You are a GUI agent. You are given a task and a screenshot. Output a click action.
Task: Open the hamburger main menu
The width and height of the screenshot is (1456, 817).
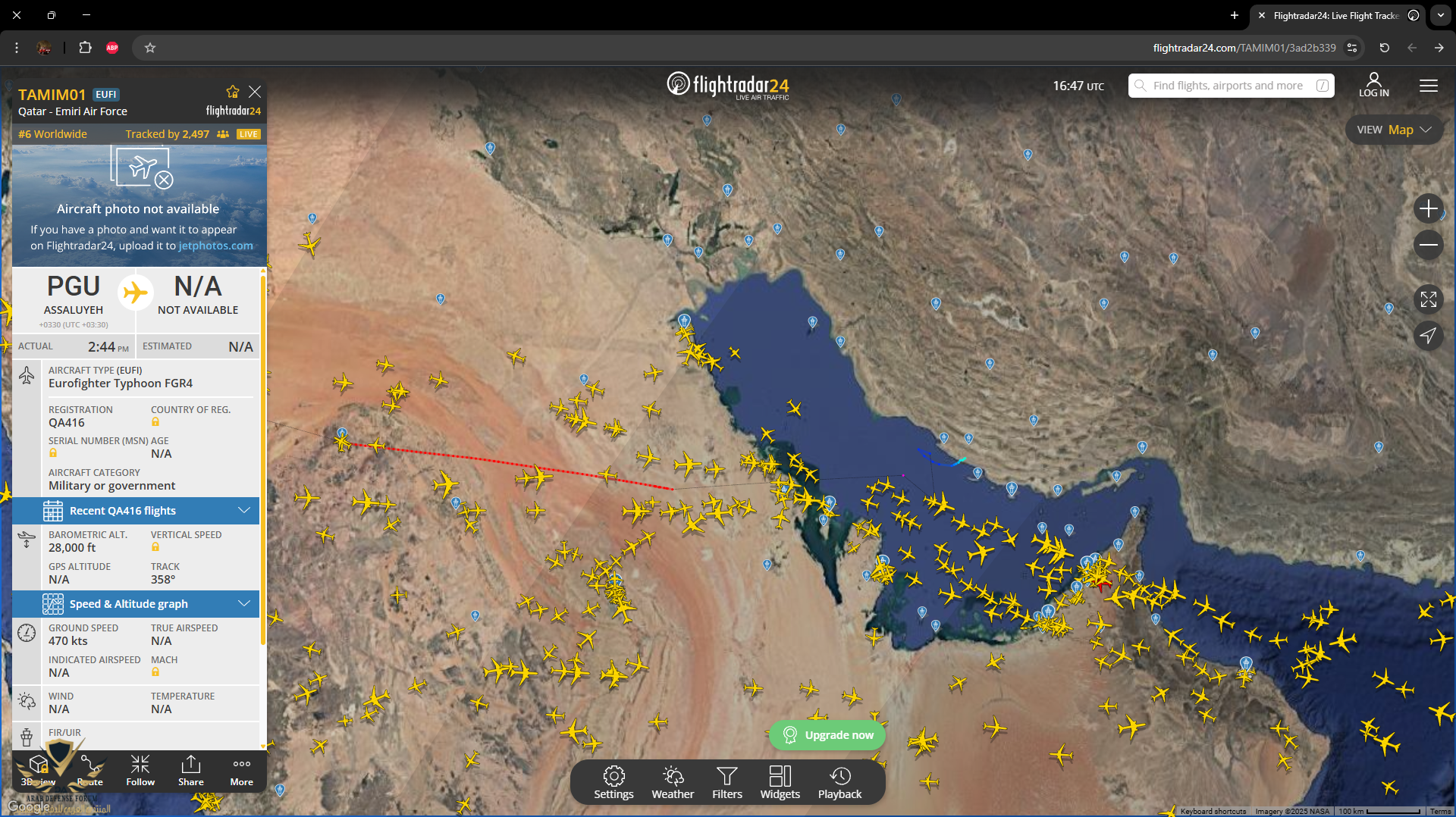click(1428, 86)
